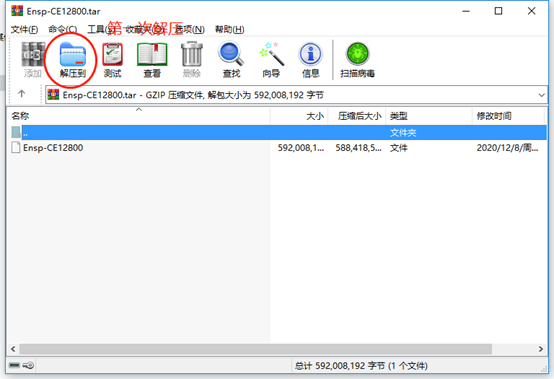Select the Ensp-CE12800 file row
This screenshot has height=379, width=554.
[x=277, y=148]
